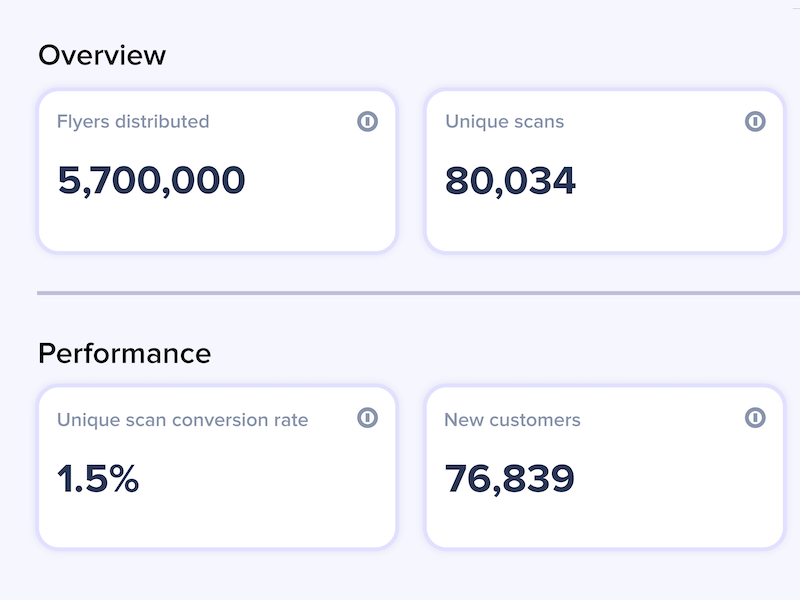Click the divider line between sections
Viewport: 800px width, 600px height.
(418, 293)
